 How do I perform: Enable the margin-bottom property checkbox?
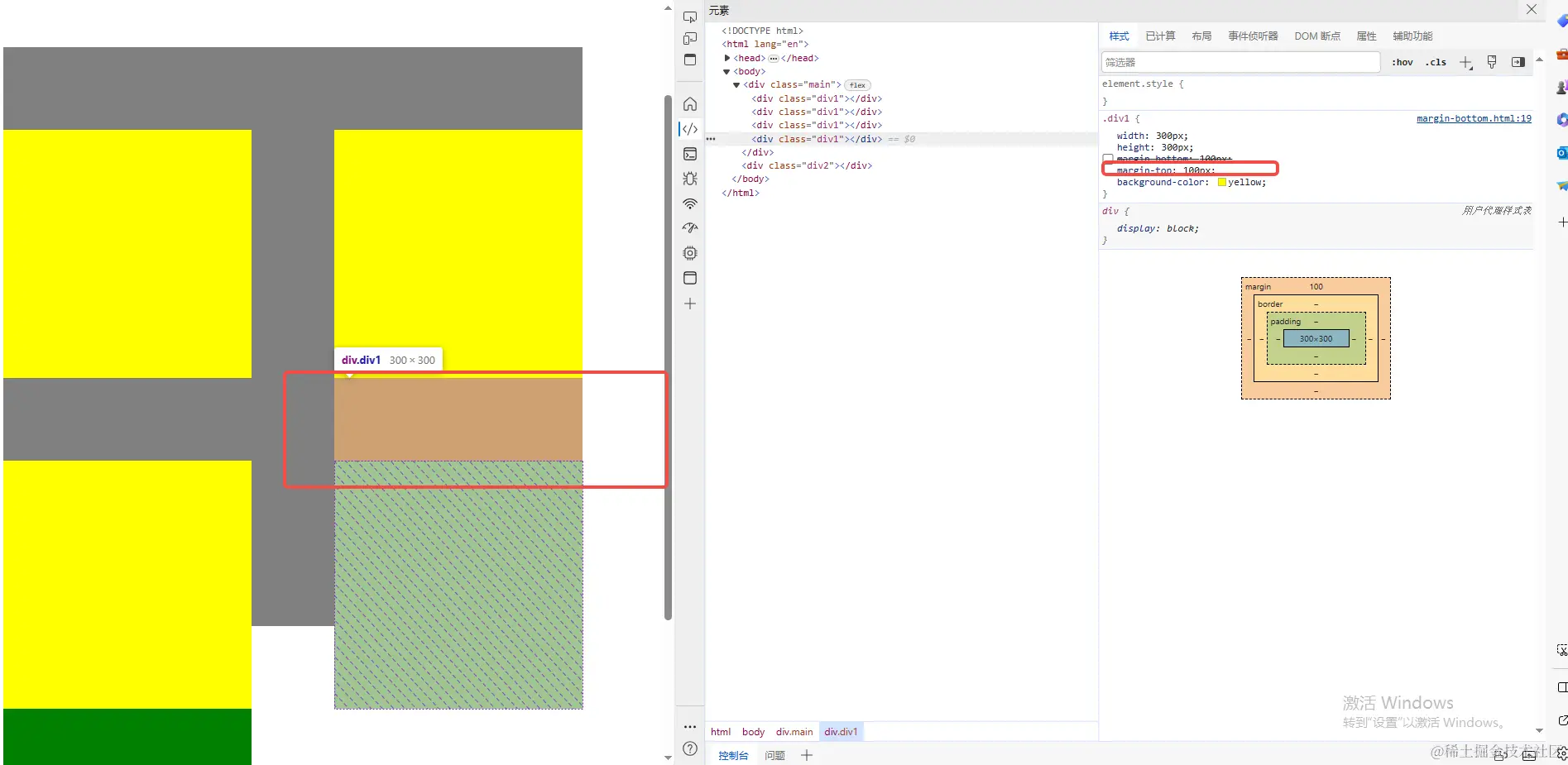[x=1108, y=158]
